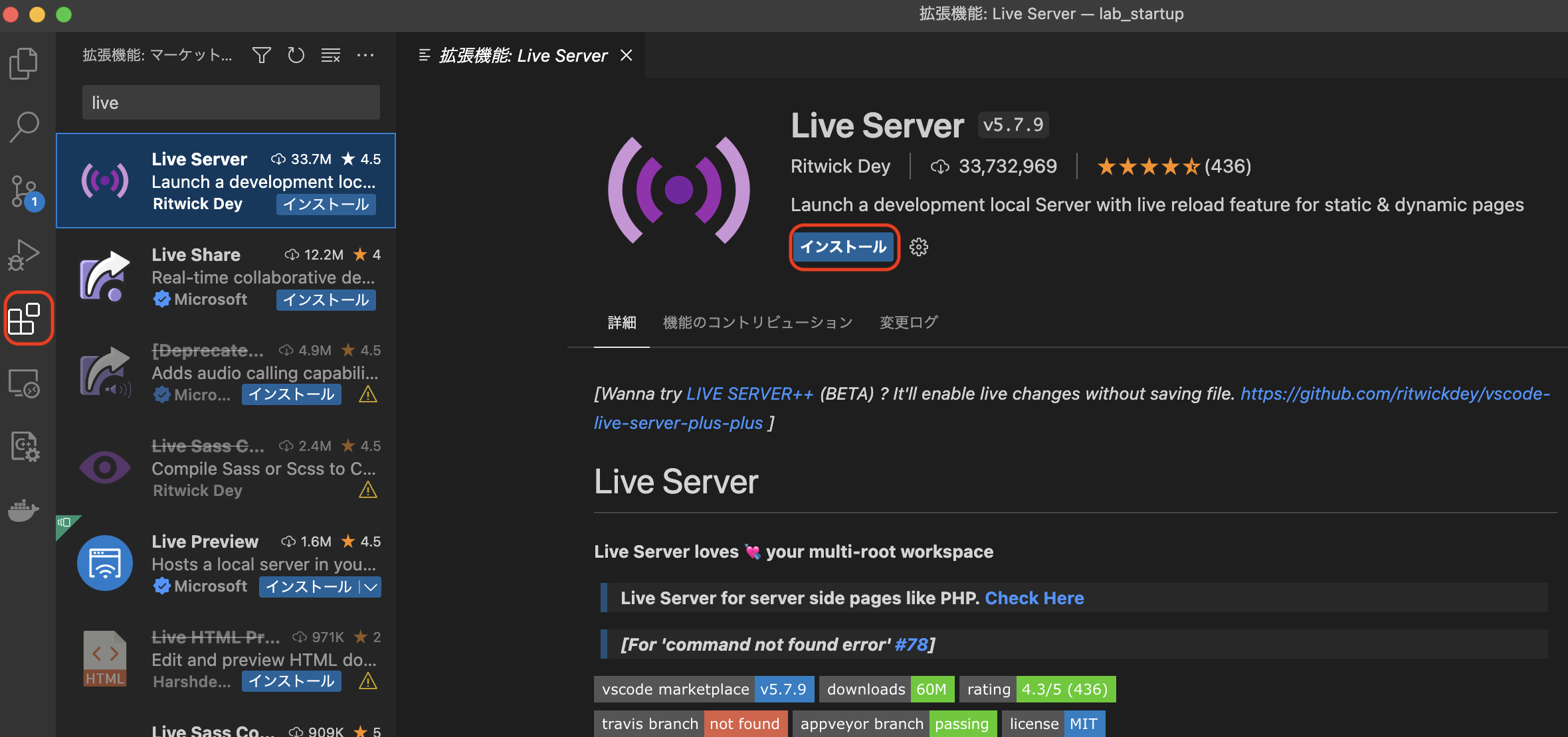Select Live Preview extension in list

226,563
